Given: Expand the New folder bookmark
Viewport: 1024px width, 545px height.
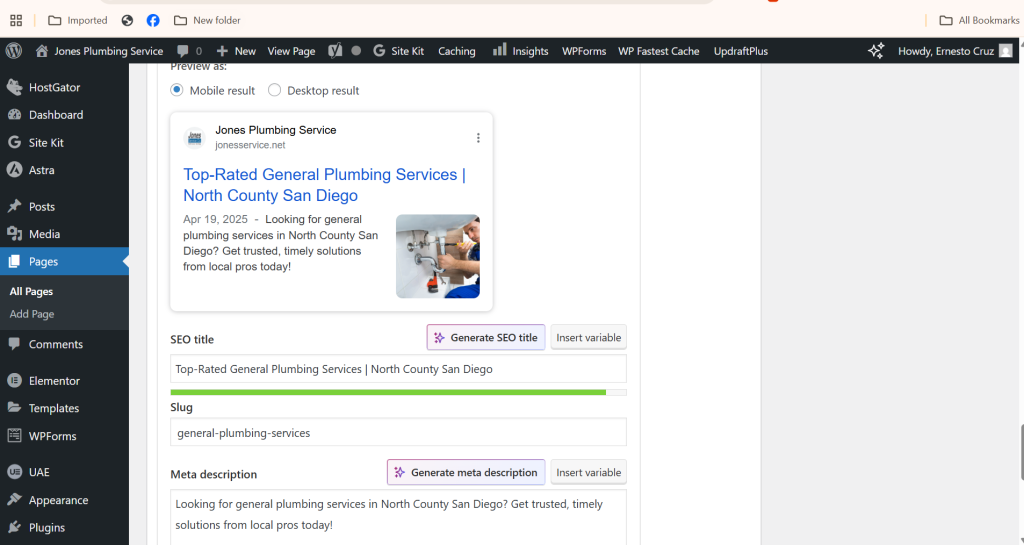Looking at the screenshot, I should tap(207, 20).
